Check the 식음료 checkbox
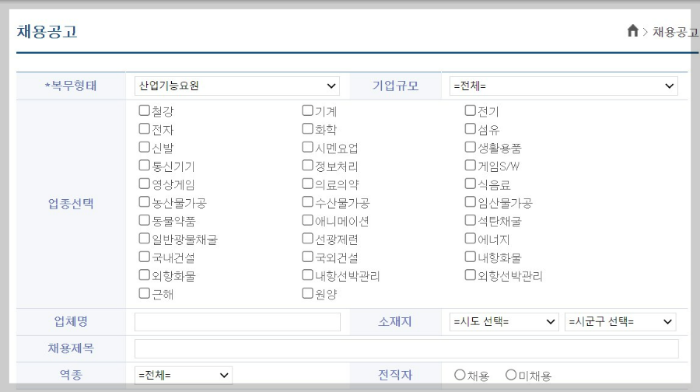This screenshot has height=392, width=700. click(470, 183)
